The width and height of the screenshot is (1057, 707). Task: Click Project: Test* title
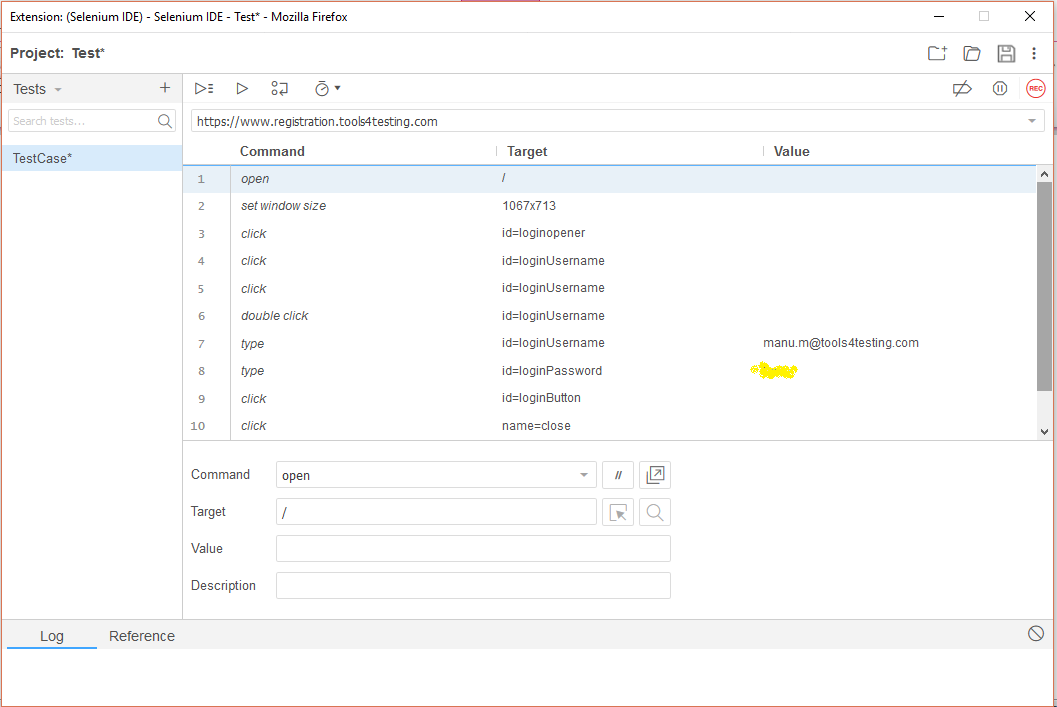(57, 53)
